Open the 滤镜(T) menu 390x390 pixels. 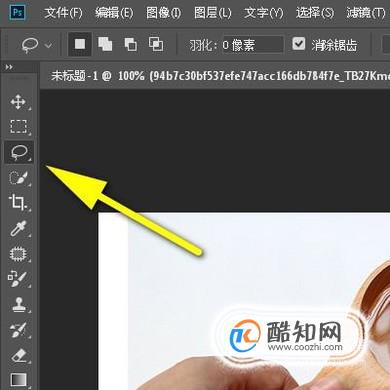(x=366, y=13)
